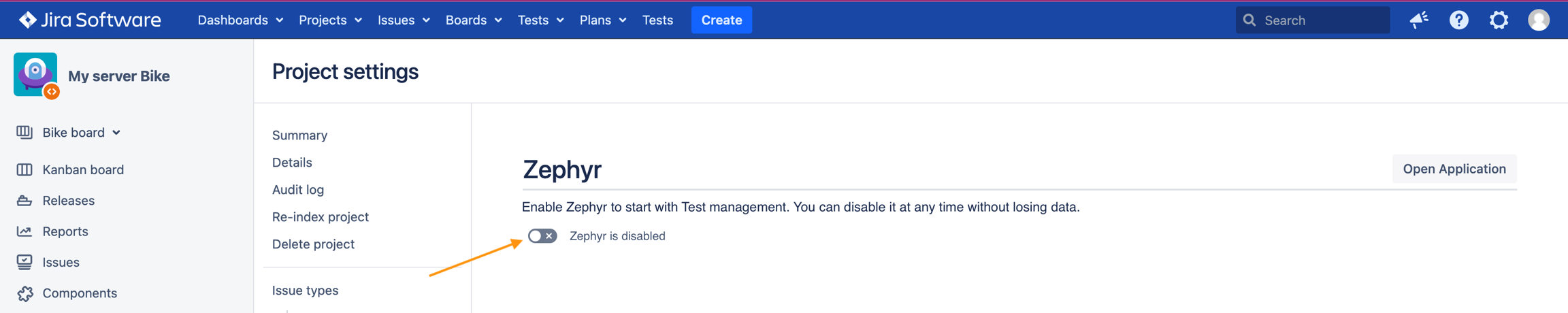Open the administration gear icon
1568x313 pixels.
click(1499, 20)
